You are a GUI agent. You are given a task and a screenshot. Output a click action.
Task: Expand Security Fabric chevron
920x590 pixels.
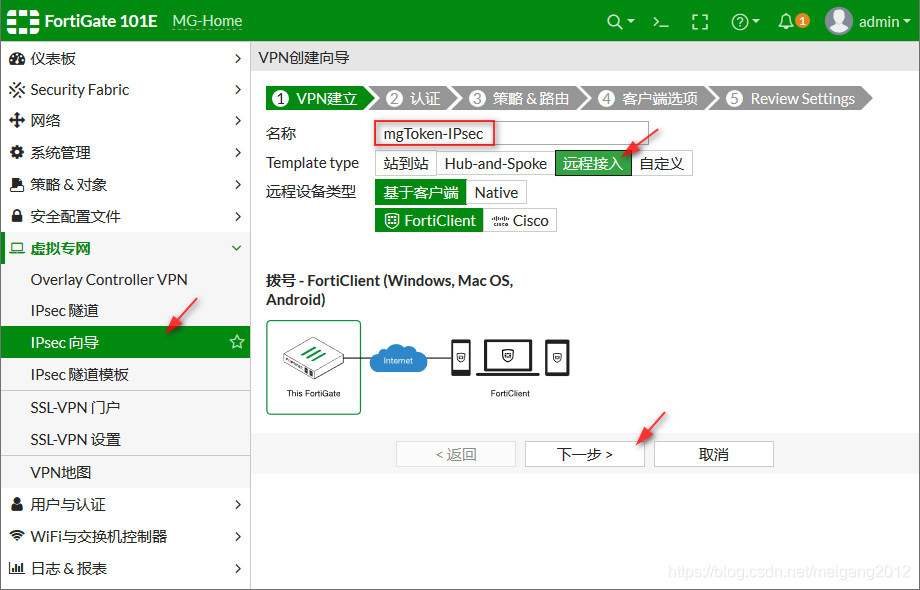click(238, 90)
